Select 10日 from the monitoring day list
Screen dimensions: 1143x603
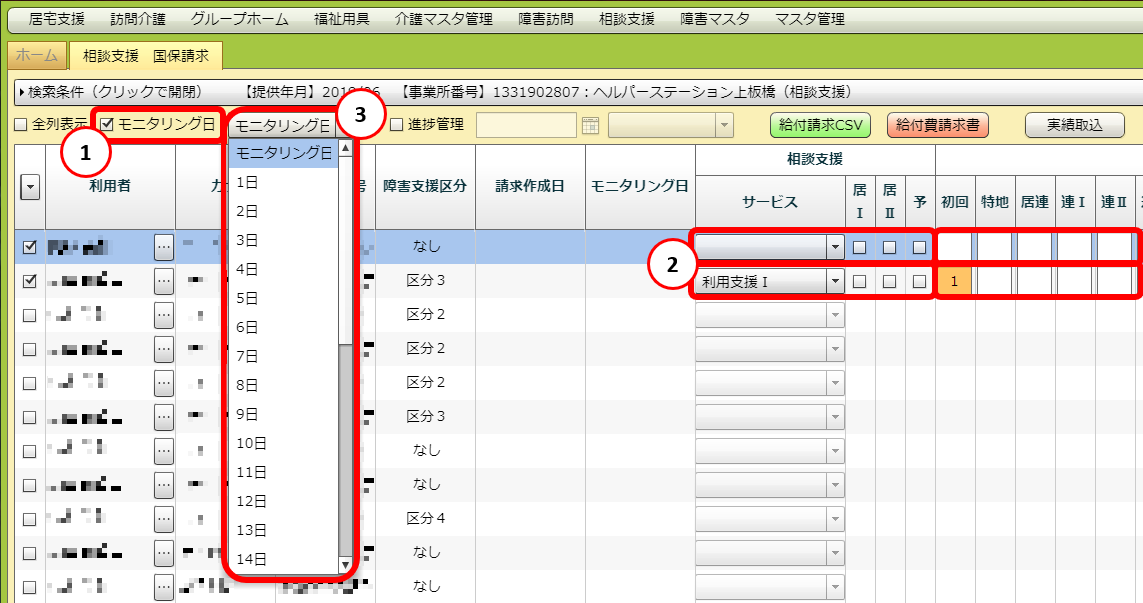point(251,443)
